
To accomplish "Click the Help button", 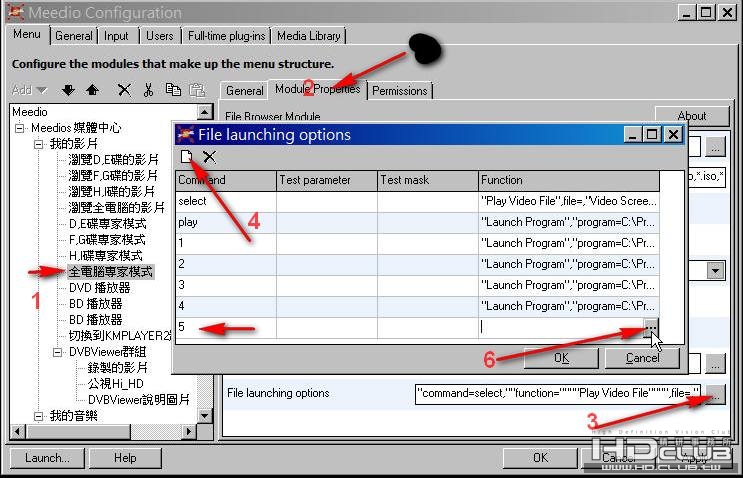I will (x=125, y=458).
